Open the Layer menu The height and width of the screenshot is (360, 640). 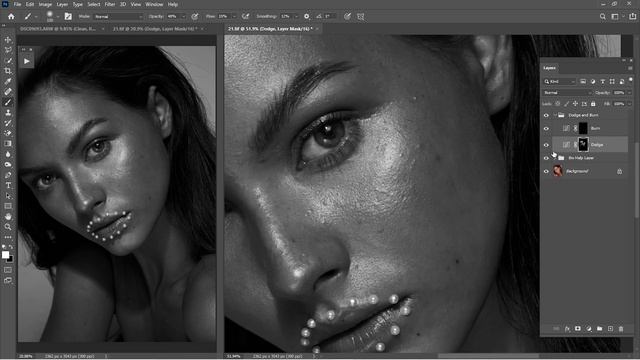[x=62, y=4]
